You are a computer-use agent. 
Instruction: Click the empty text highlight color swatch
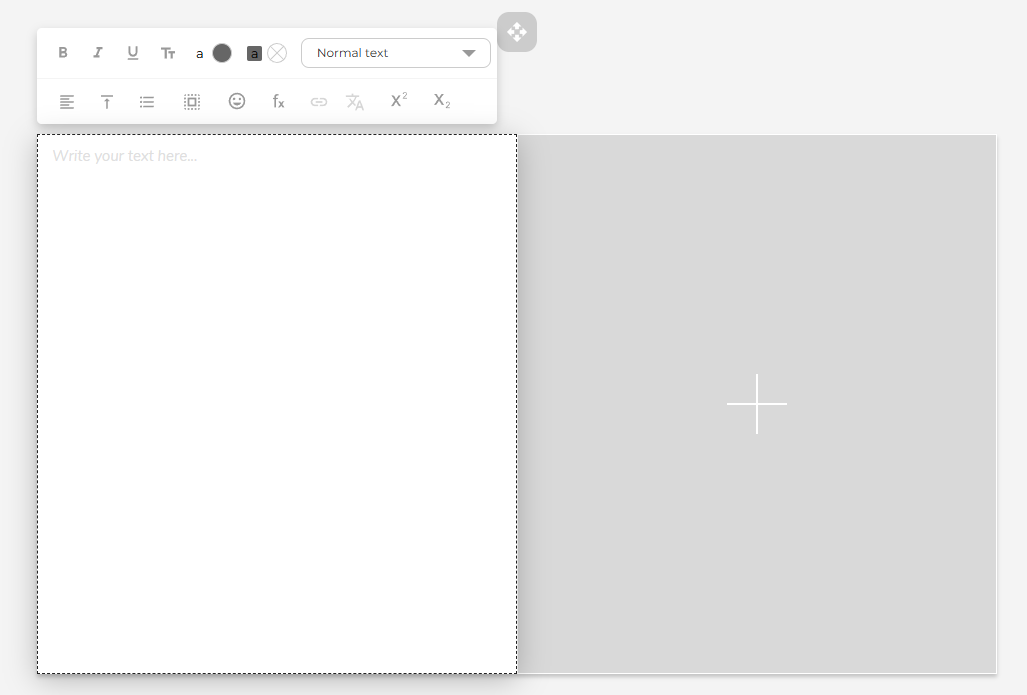[x=277, y=53]
